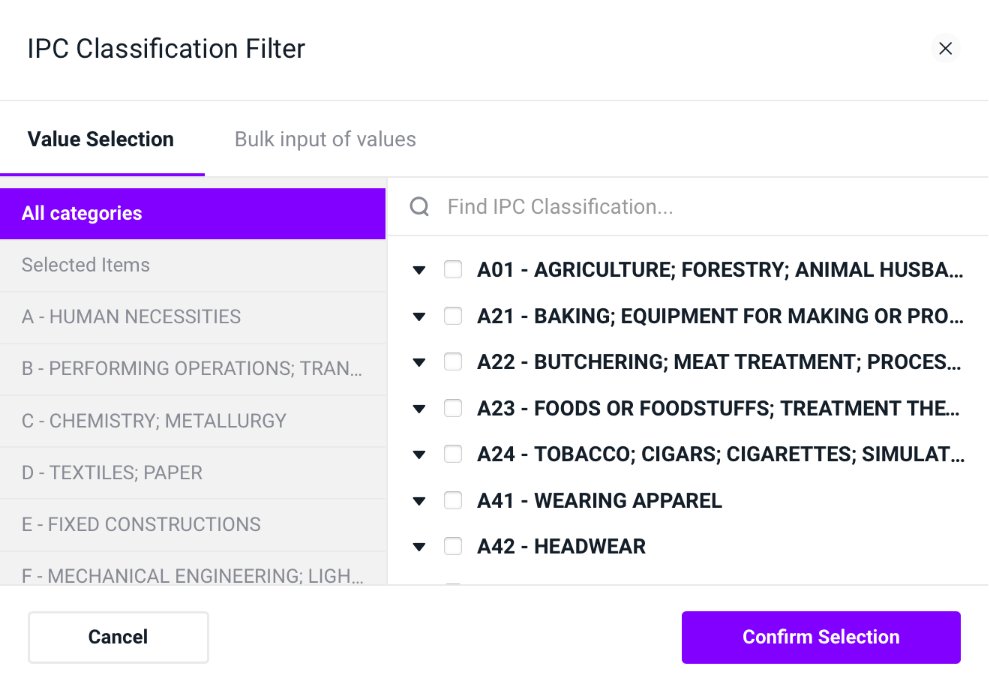Expand the A24 Tobacco row
989x687 pixels.
pos(419,454)
